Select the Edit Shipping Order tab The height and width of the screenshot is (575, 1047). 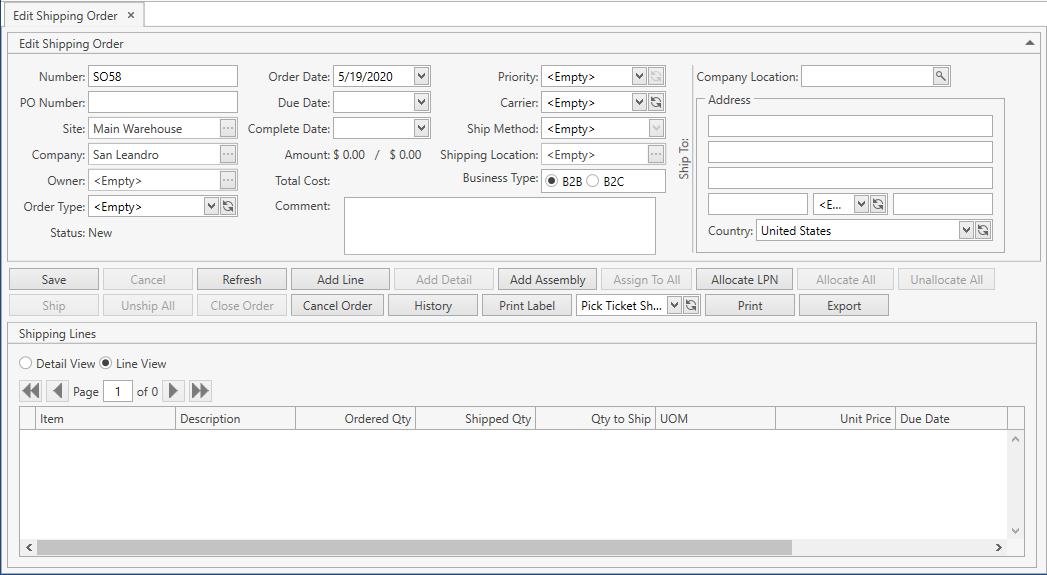pyautogui.click(x=65, y=16)
